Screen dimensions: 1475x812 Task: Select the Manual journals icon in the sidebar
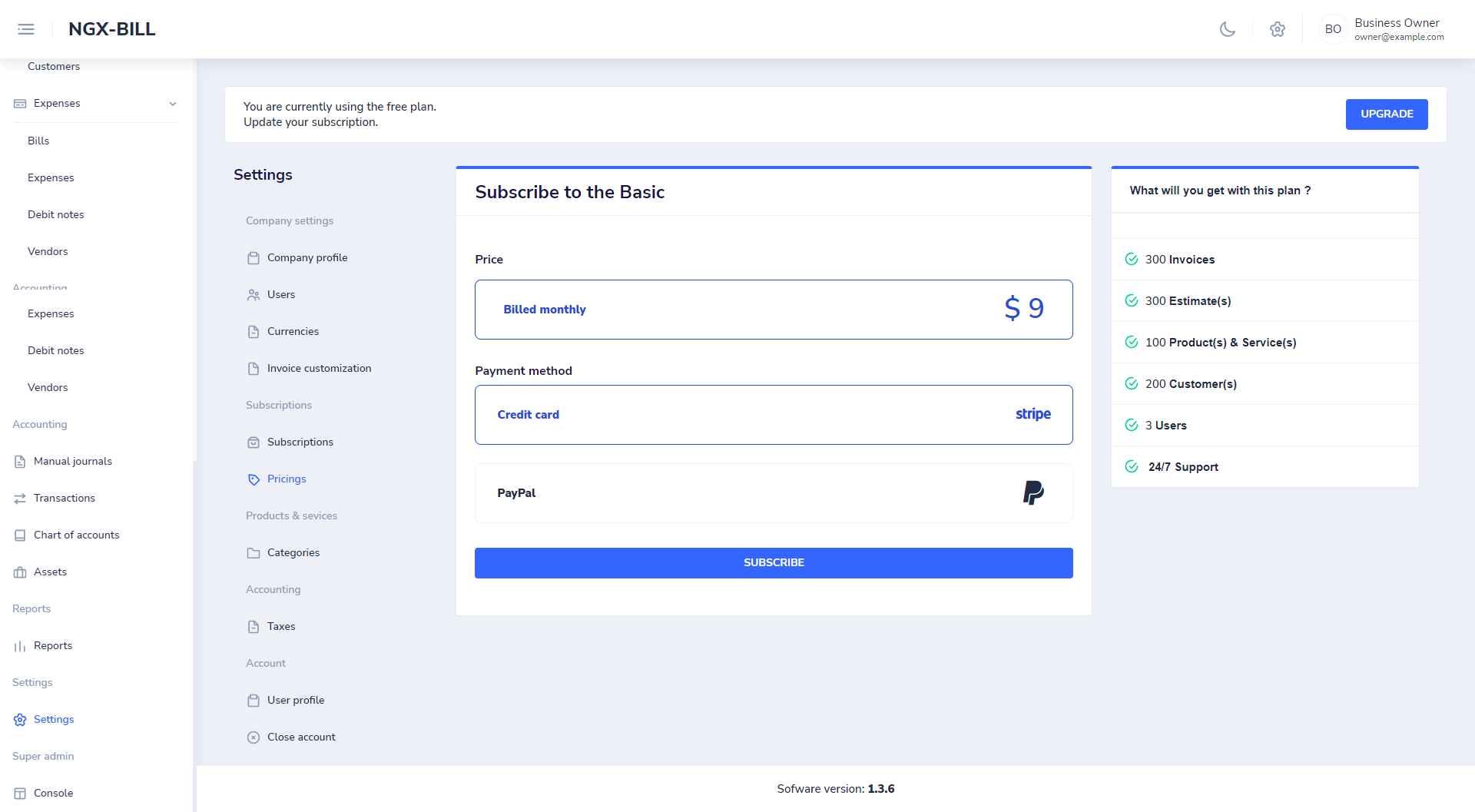click(x=20, y=461)
